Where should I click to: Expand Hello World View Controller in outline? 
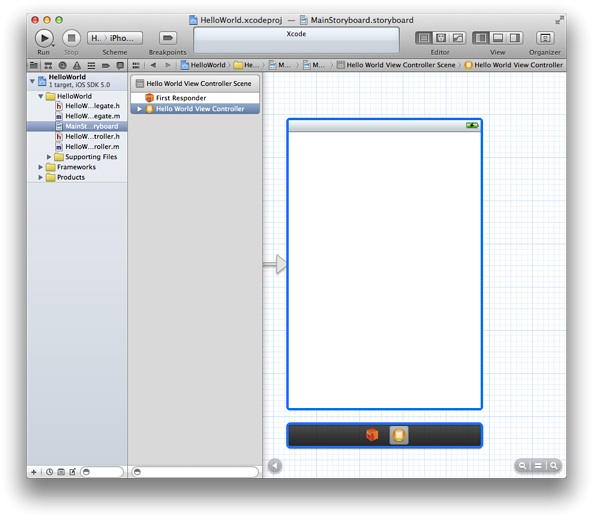139,109
